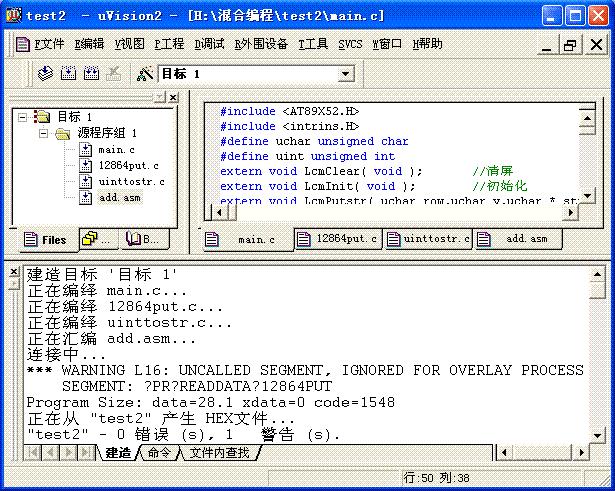Open the SVCS menu

(350, 44)
